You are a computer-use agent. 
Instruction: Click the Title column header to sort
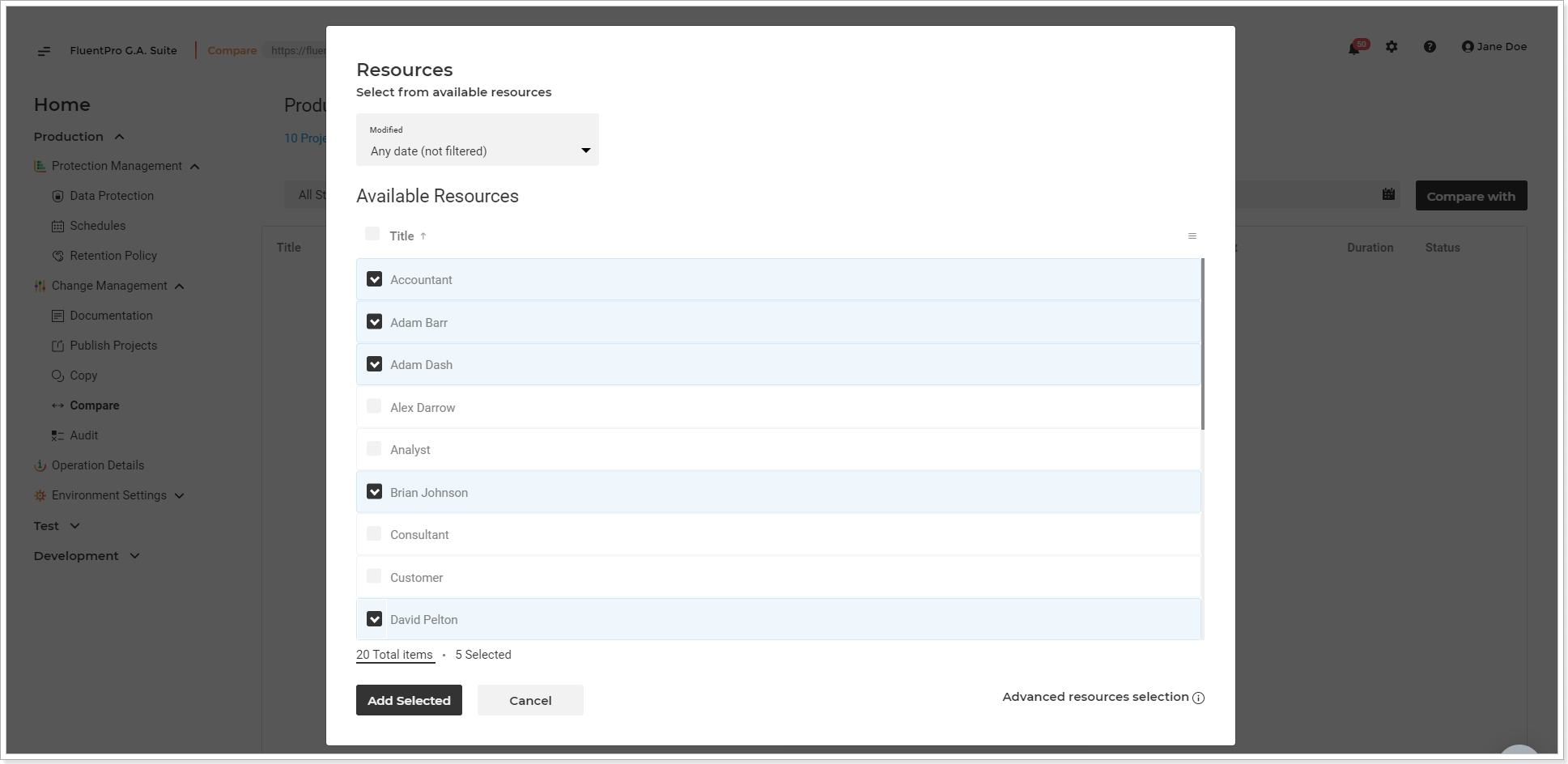pos(402,236)
